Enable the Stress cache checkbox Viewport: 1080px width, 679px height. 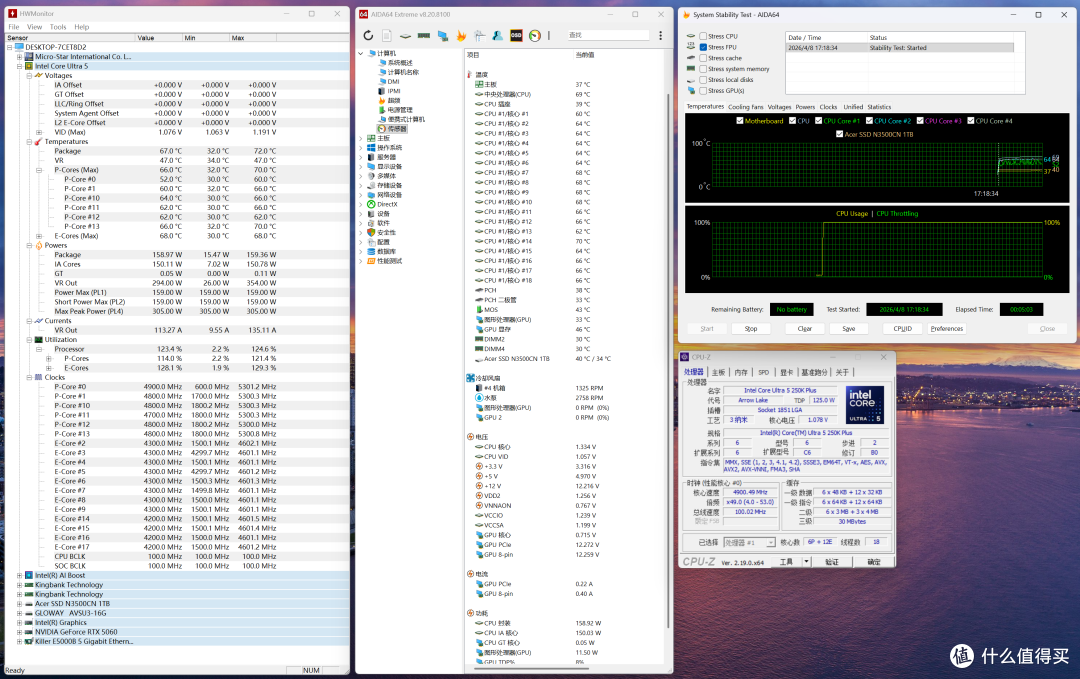pos(703,58)
